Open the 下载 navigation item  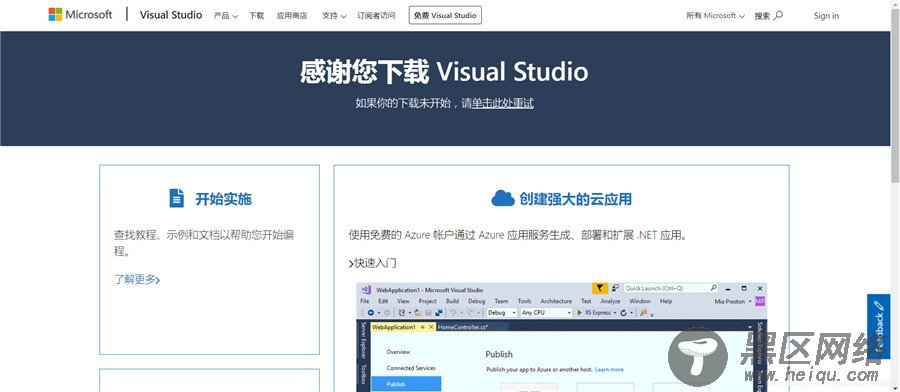[257, 15]
